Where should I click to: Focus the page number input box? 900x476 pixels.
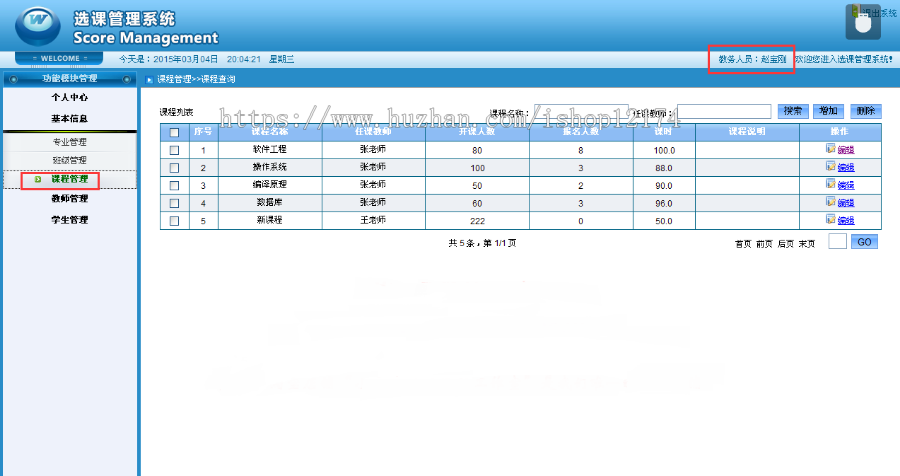coord(837,242)
